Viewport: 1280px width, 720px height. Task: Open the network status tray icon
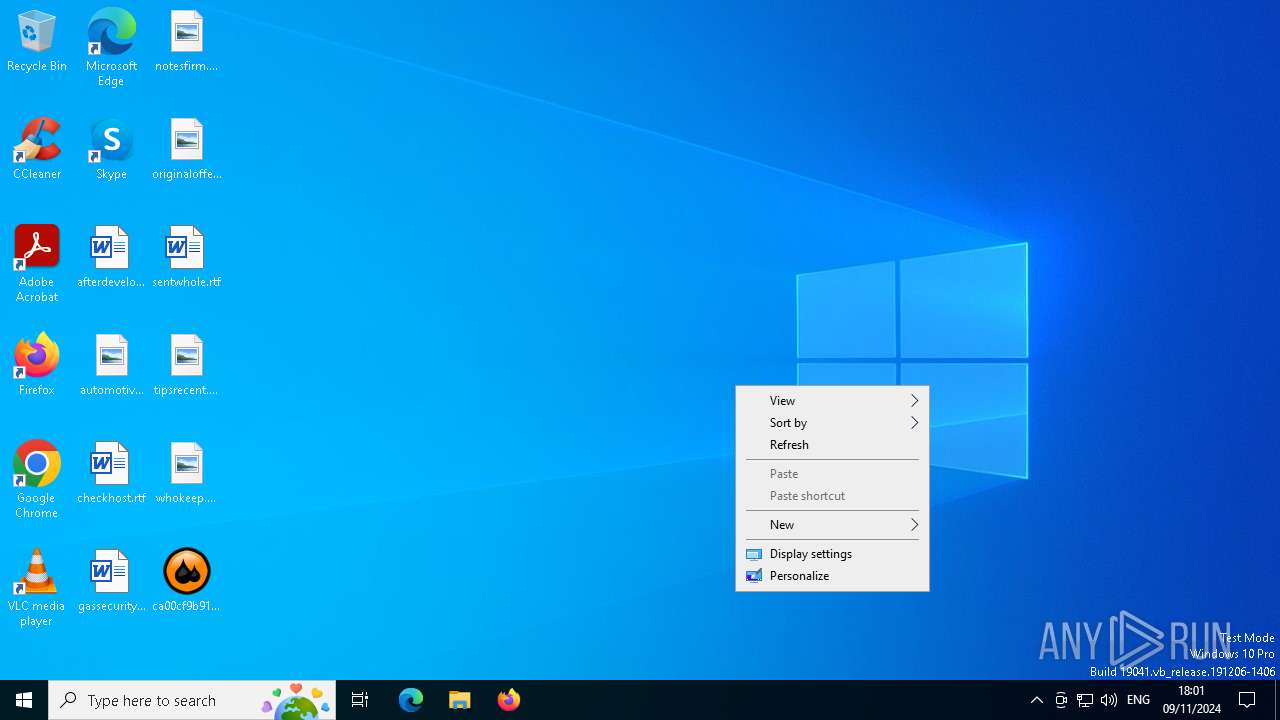tap(1085, 700)
